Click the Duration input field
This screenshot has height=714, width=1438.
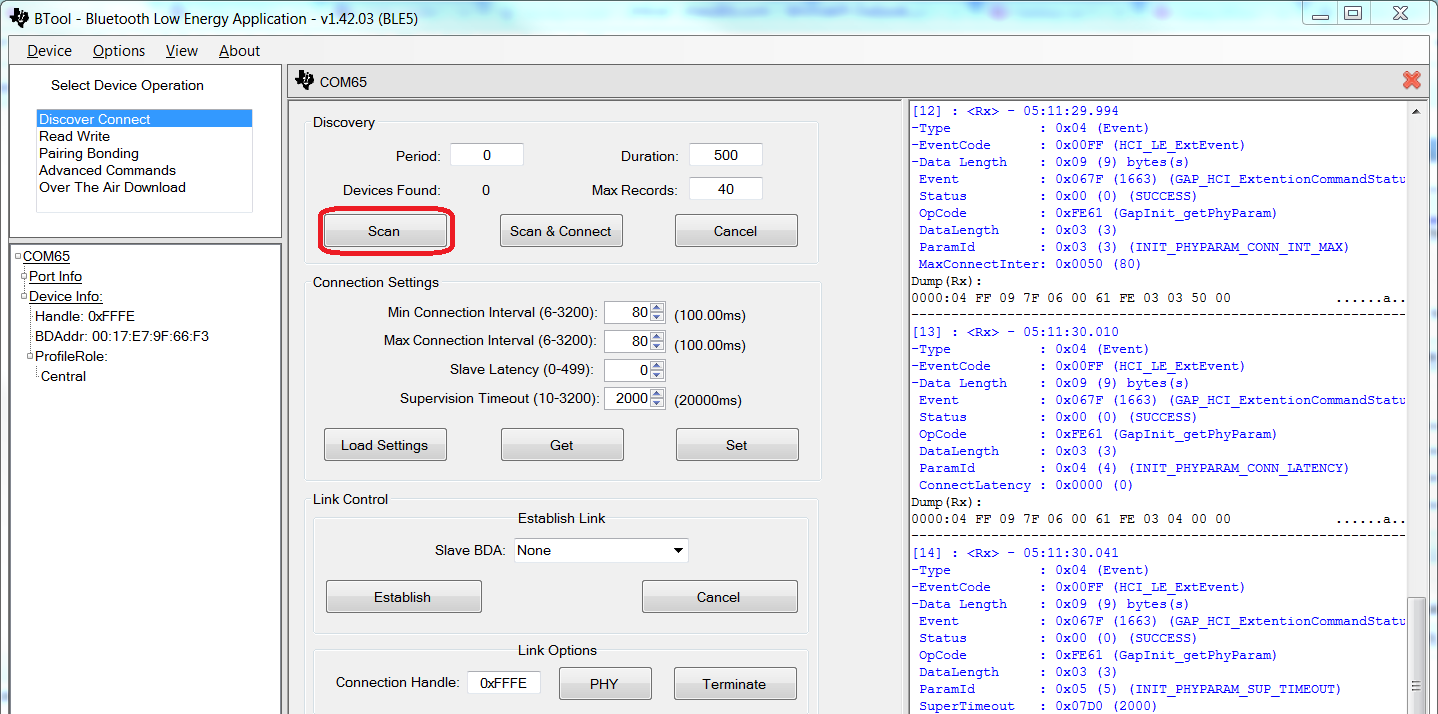[x=726, y=155]
